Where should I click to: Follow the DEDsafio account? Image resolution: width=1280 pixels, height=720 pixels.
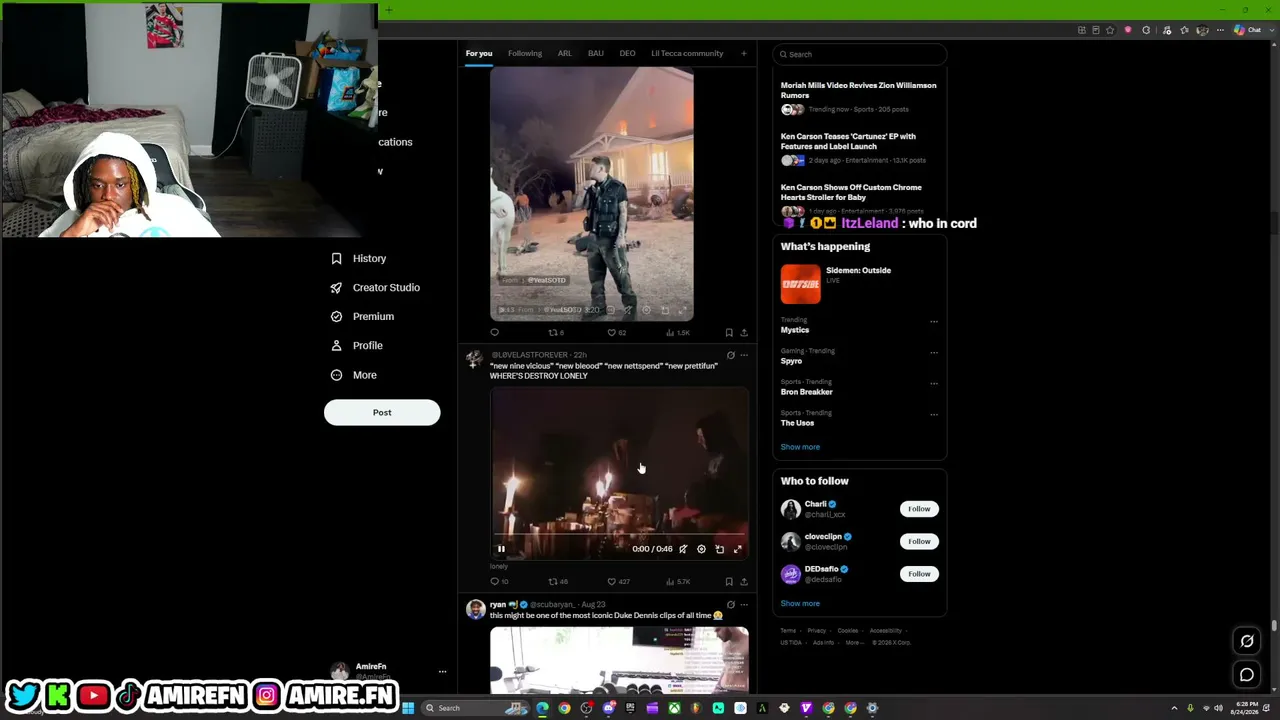click(x=919, y=574)
